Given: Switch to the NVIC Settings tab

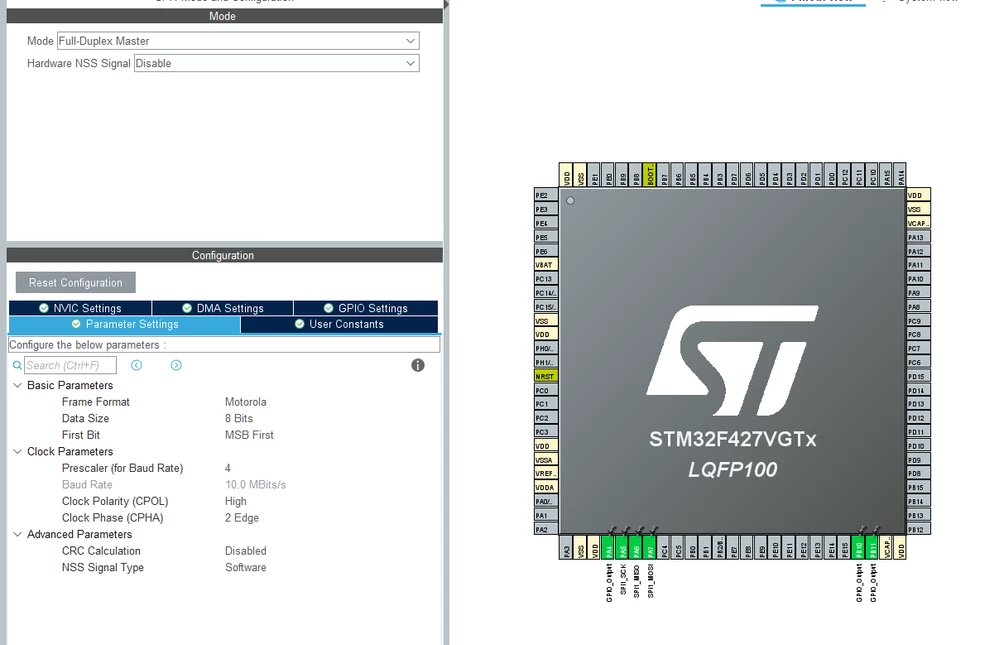Looking at the screenshot, I should [80, 308].
